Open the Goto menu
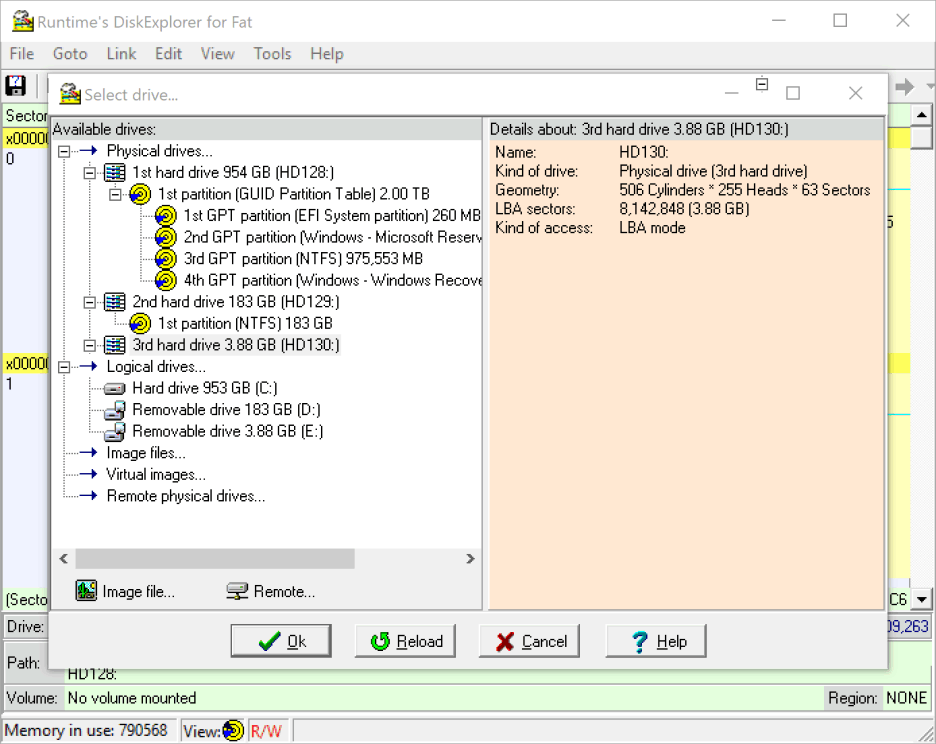Viewport: 936px width, 744px height. point(70,54)
